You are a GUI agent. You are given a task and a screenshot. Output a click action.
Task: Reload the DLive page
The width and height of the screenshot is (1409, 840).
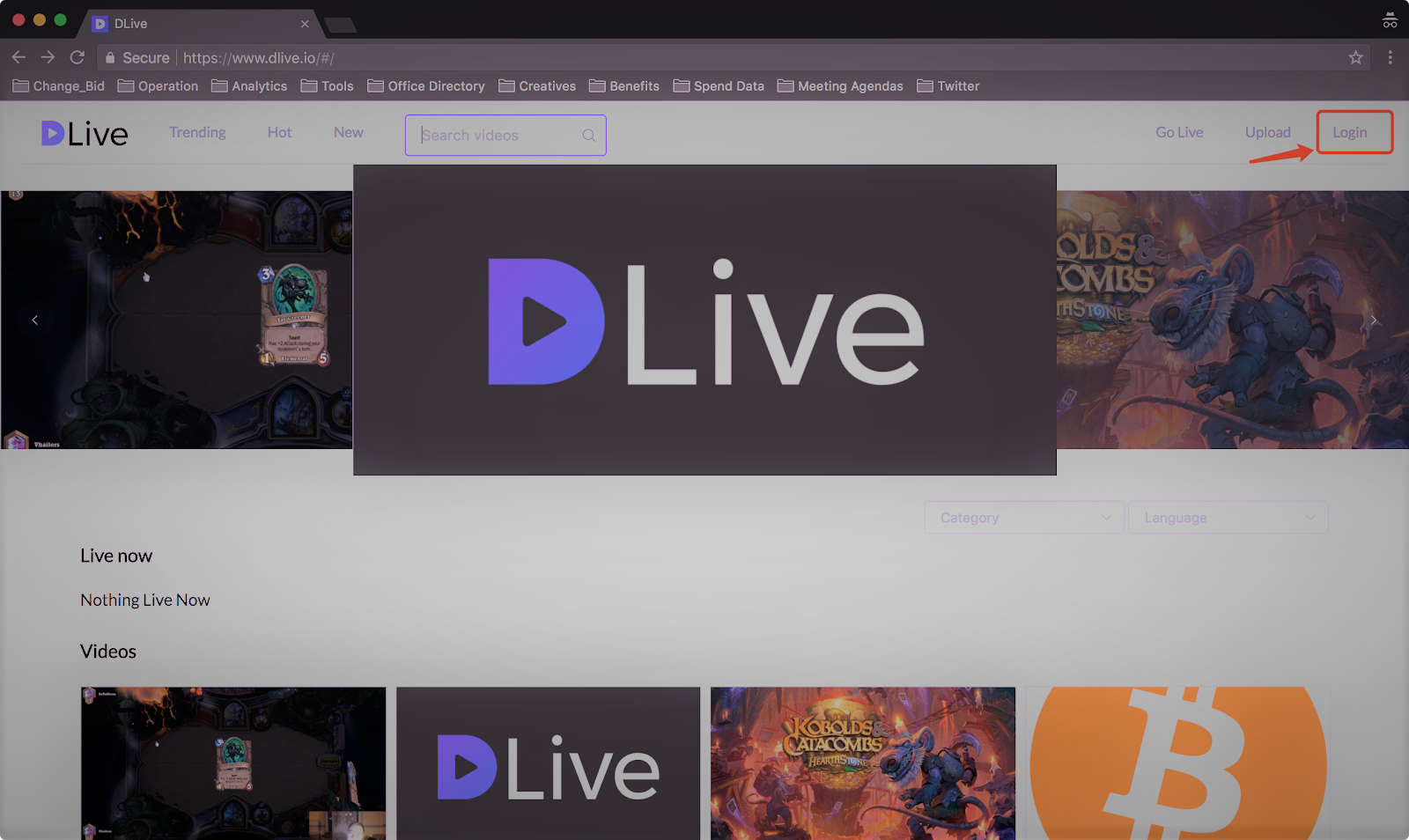[77, 57]
